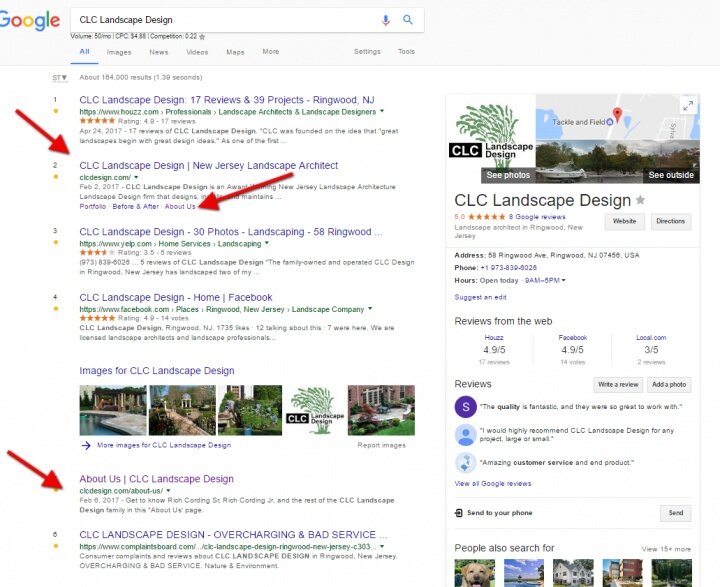
Task: Click View all Google reviews
Action: 493,484
